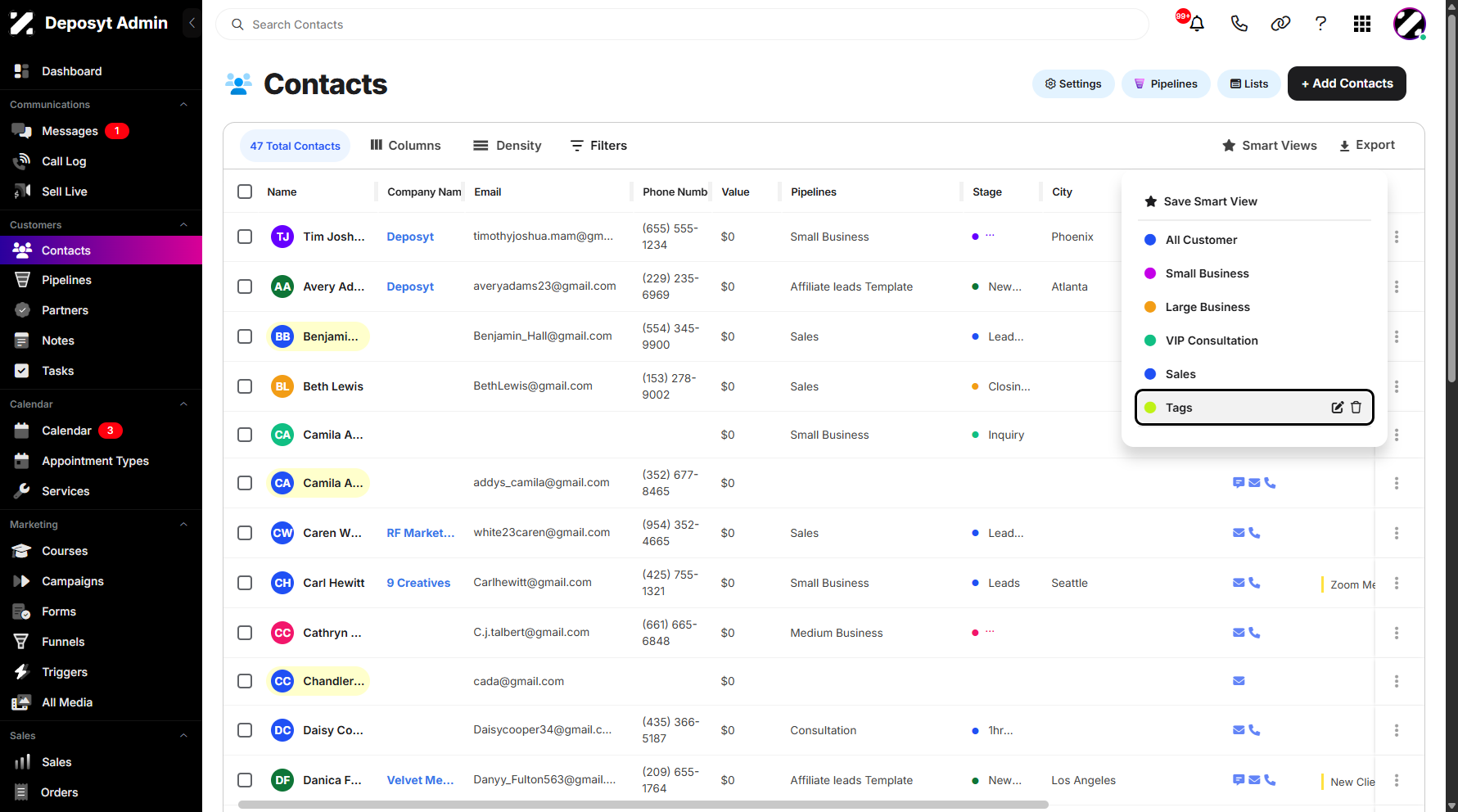Click the Export button
1458x812 pixels.
1367,146
